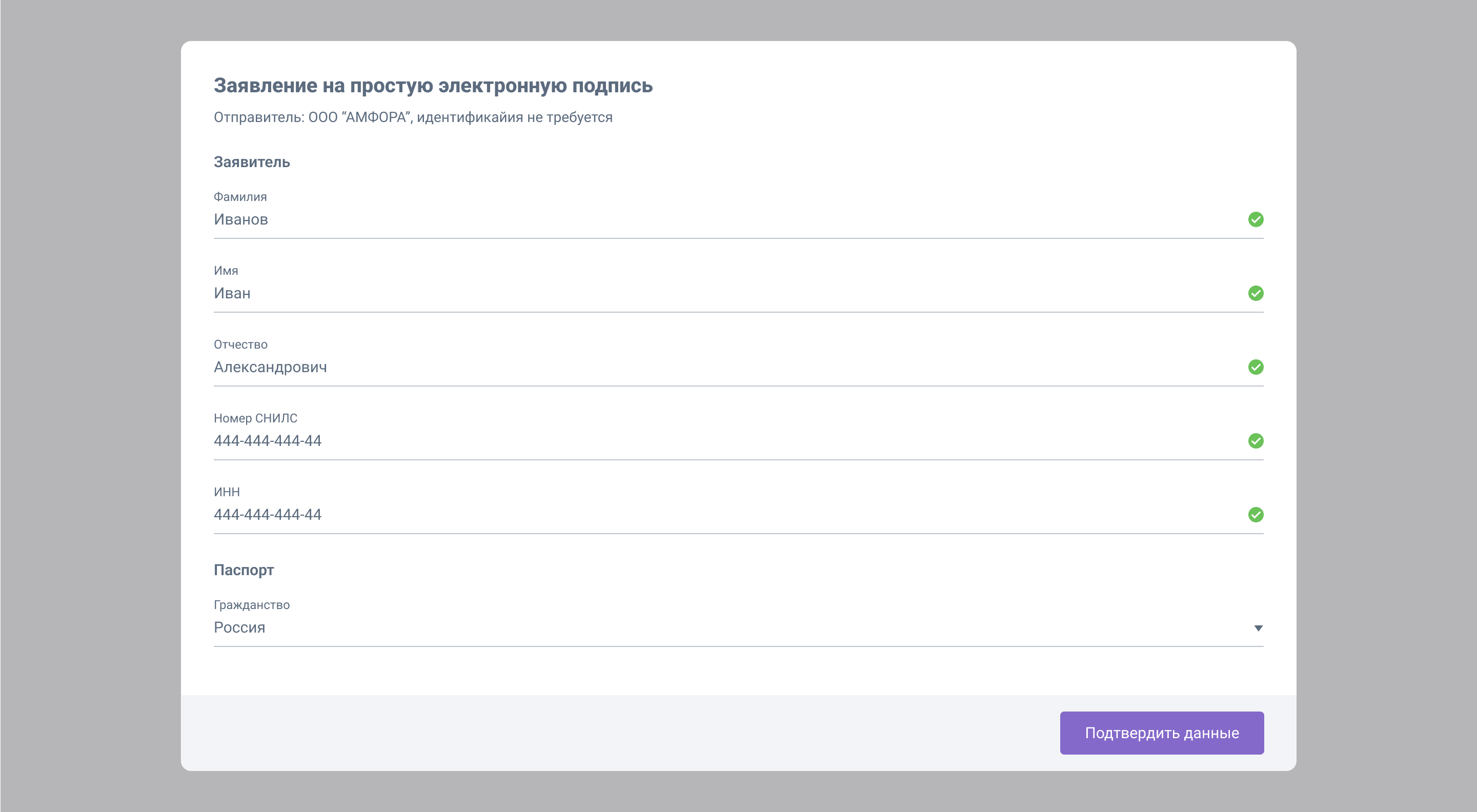Click validation checkmark in Отчество field
The height and width of the screenshot is (812, 1477).
[x=1255, y=367]
